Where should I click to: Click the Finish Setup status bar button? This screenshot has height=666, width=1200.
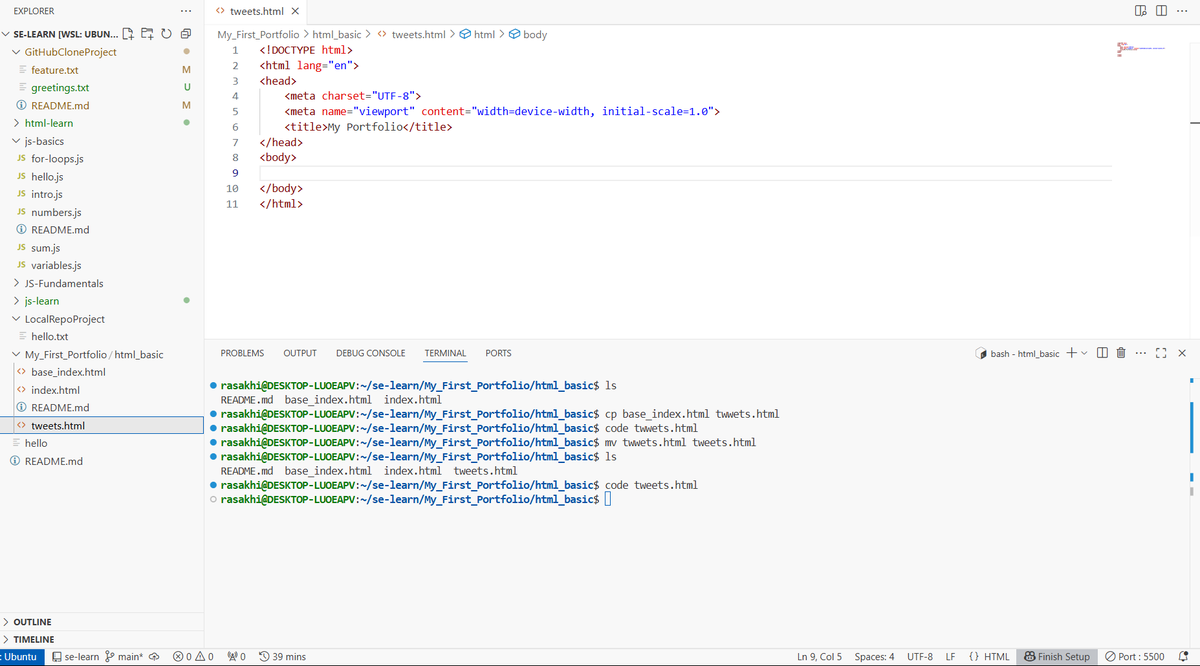(1056, 657)
